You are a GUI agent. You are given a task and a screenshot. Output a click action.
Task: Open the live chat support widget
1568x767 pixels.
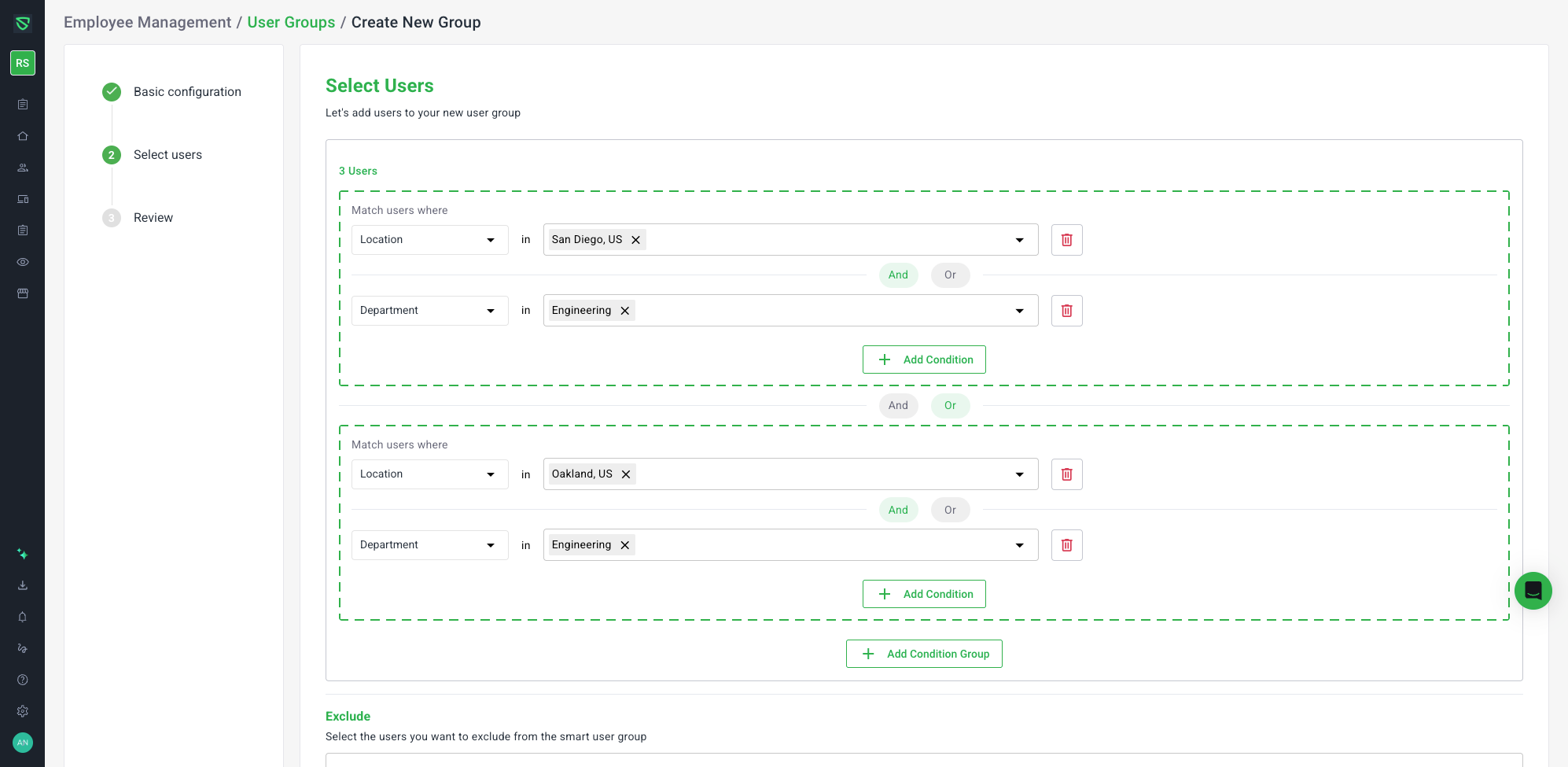coord(1533,591)
